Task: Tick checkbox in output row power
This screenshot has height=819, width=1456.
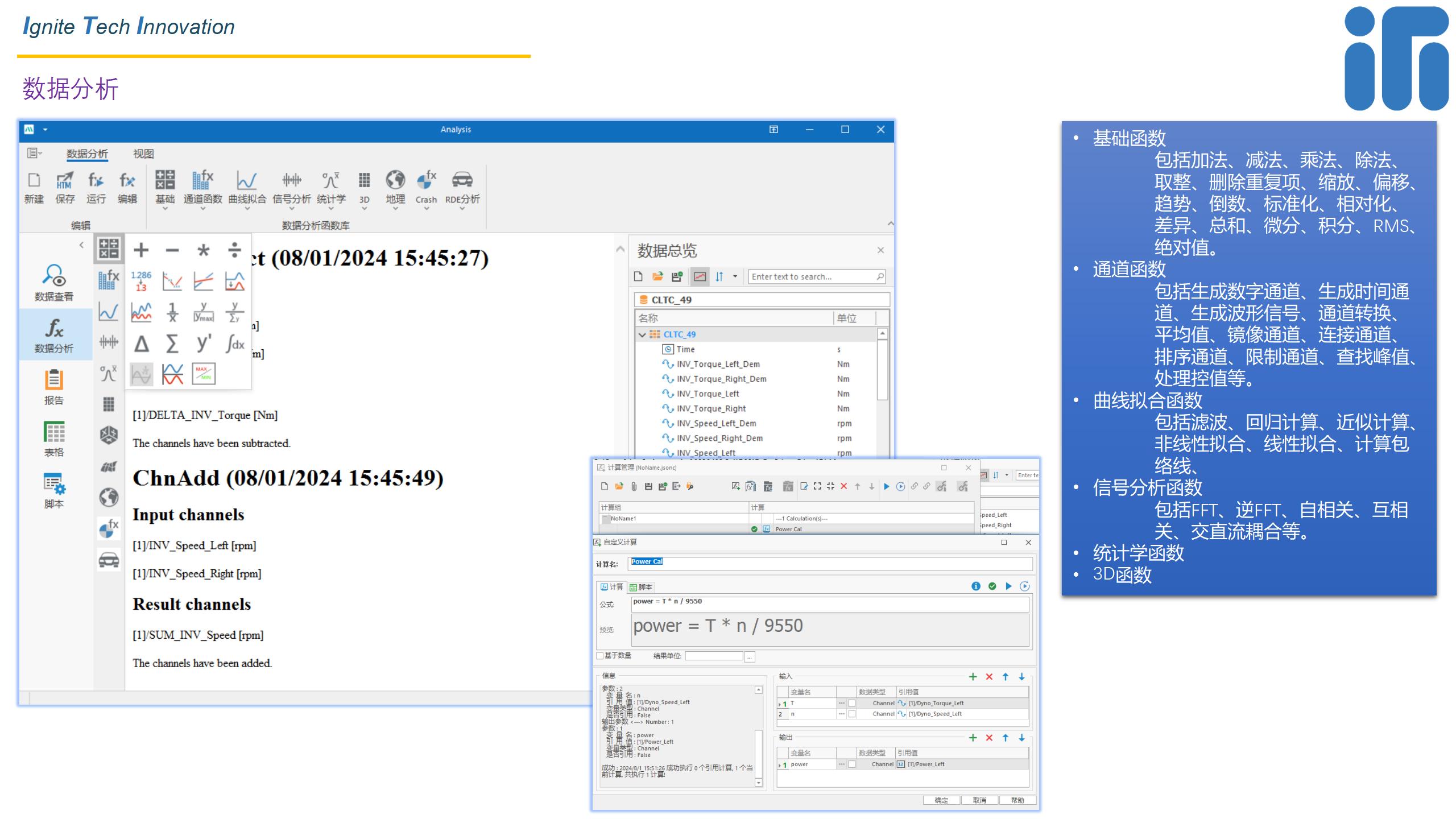Action: (852, 764)
